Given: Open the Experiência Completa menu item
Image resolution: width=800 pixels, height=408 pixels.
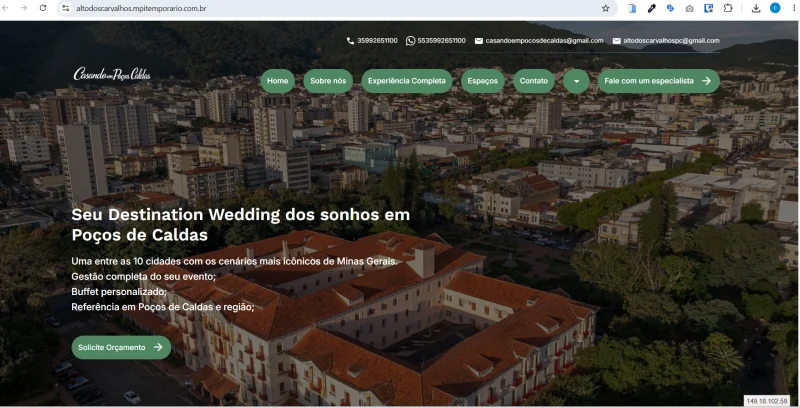Looking at the screenshot, I should [x=407, y=81].
